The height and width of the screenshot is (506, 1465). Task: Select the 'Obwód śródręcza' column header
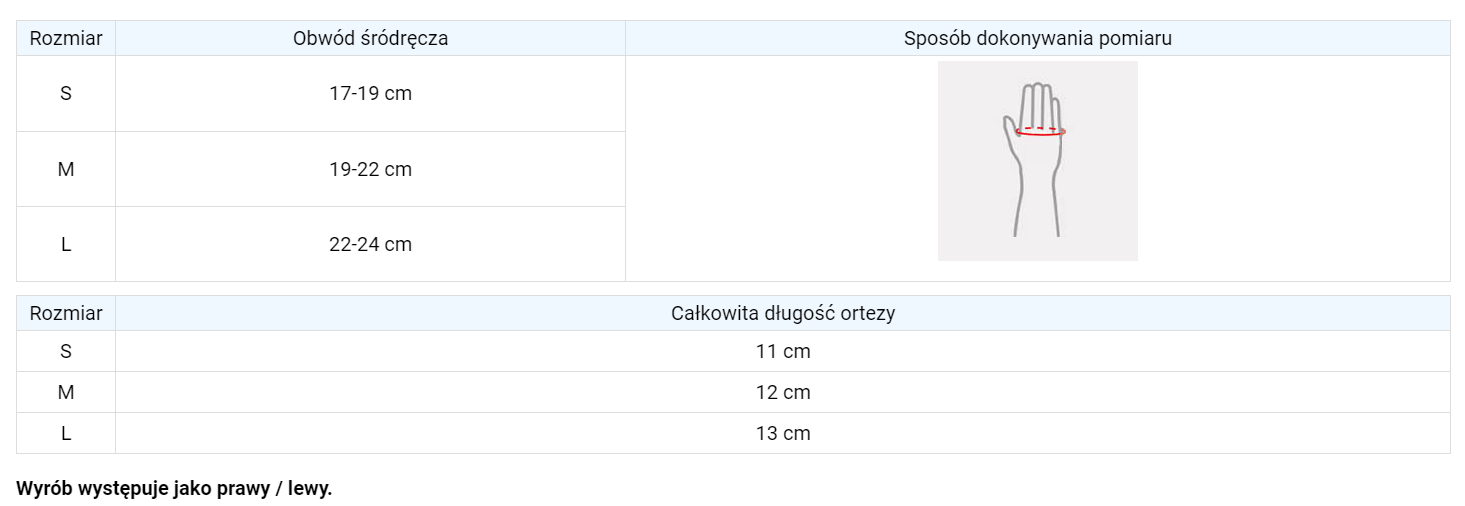coord(370,39)
